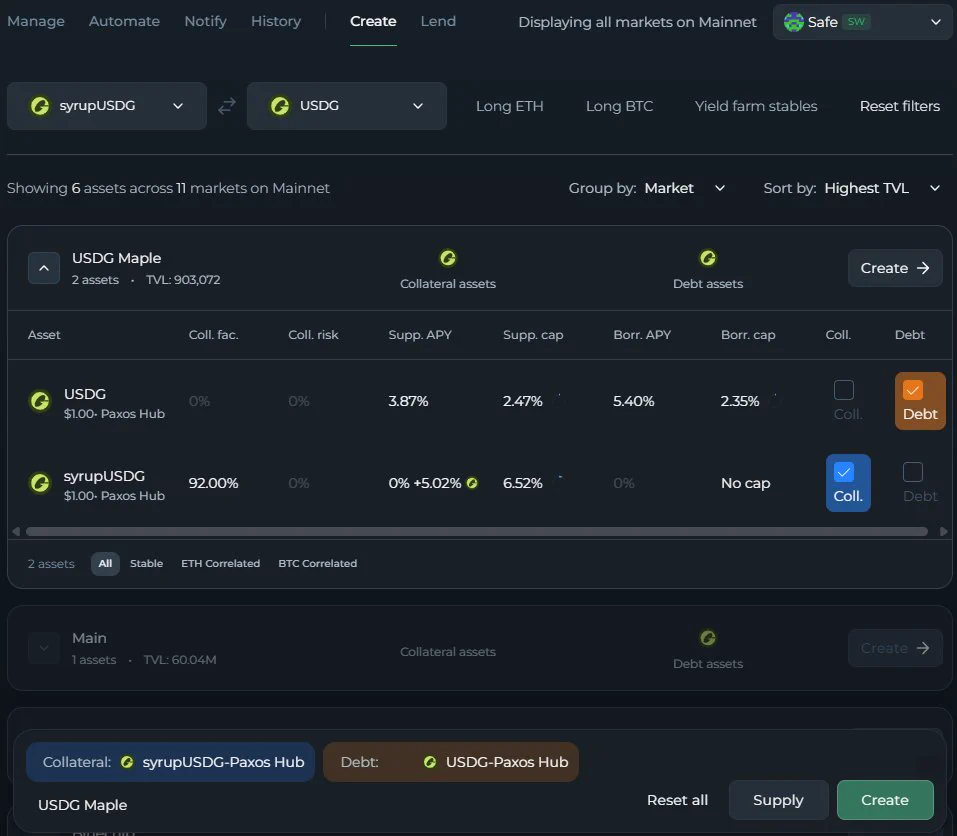Click the supply cap indicator next to 2.47%
The image size is (957, 836).
tap(558, 401)
